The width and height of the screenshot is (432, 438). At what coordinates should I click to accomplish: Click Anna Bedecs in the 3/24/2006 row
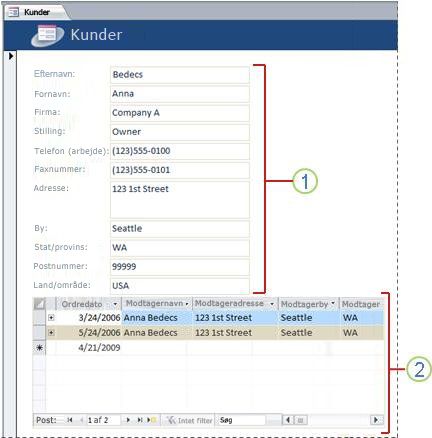(x=157, y=318)
